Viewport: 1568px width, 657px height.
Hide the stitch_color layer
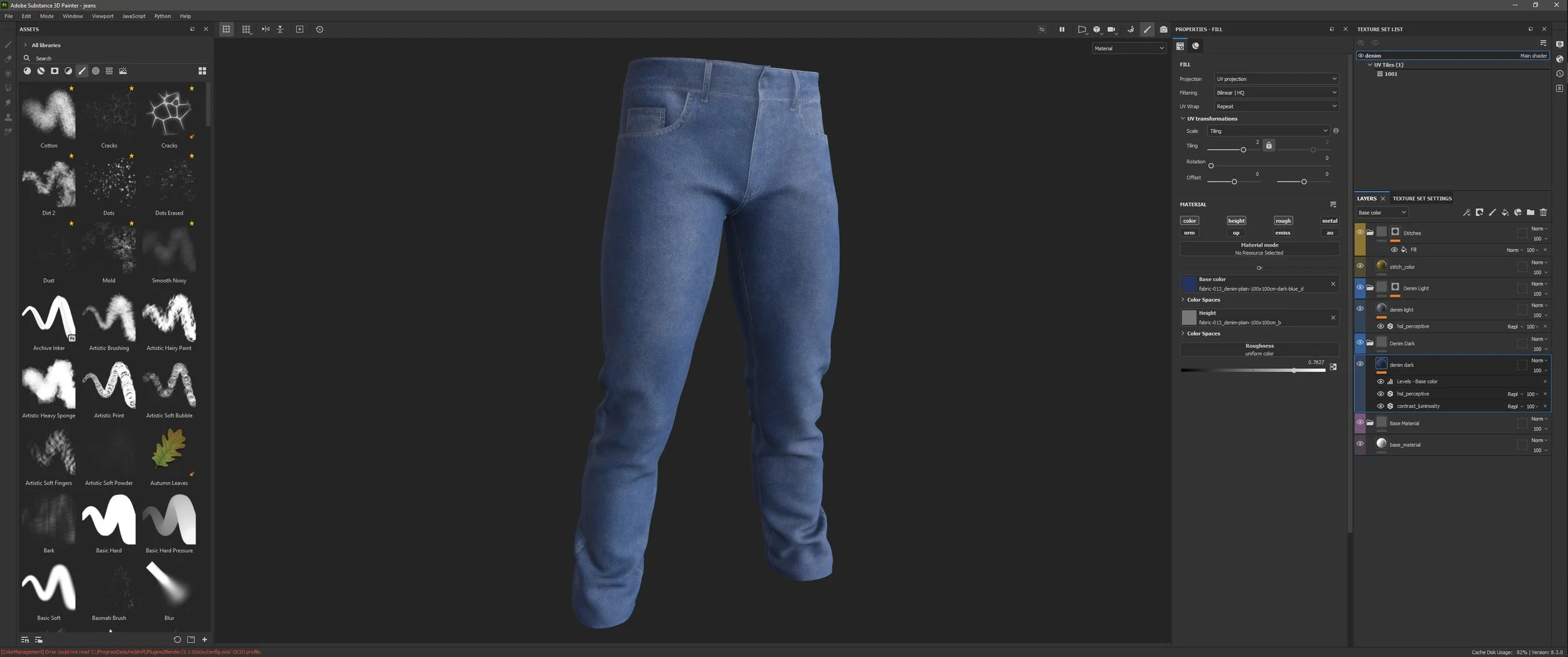click(x=1360, y=266)
